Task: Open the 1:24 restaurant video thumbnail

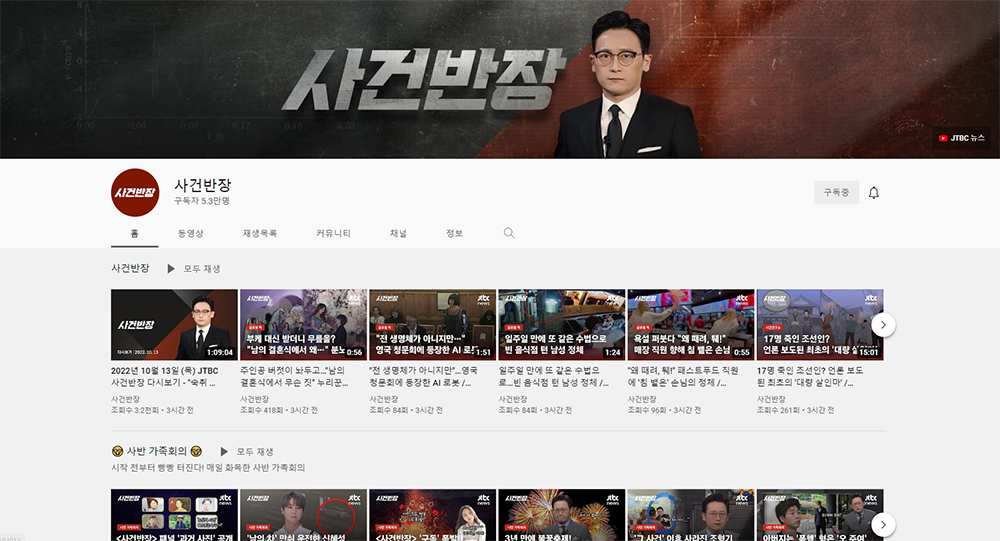Action: (562, 325)
